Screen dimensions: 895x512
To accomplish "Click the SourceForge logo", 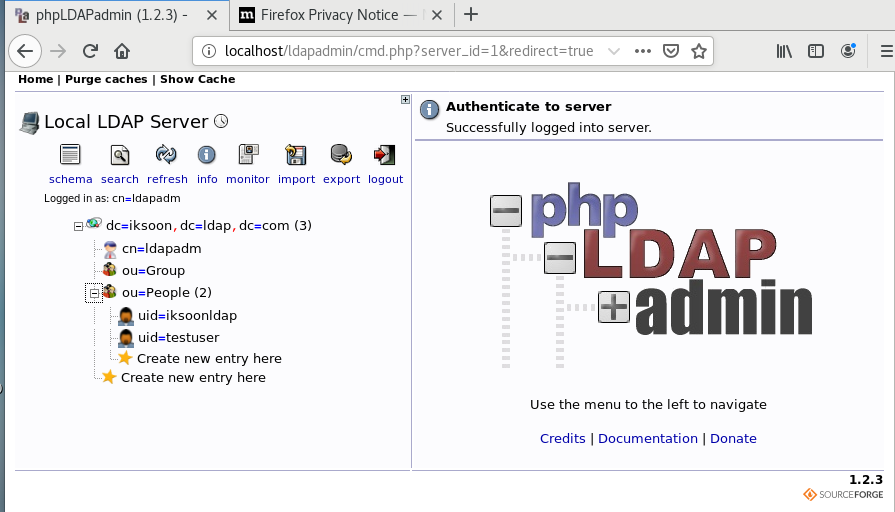I will pyautogui.click(x=843, y=494).
